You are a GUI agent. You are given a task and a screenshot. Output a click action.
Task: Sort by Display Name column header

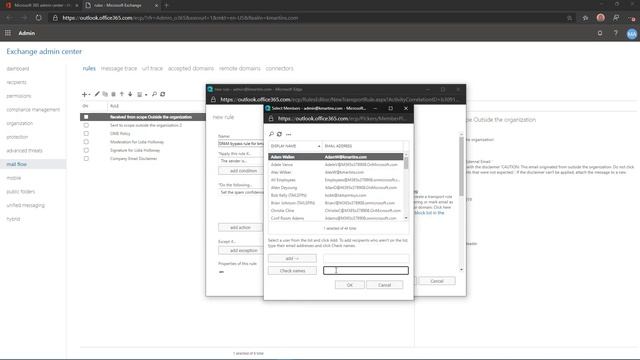coord(295,146)
